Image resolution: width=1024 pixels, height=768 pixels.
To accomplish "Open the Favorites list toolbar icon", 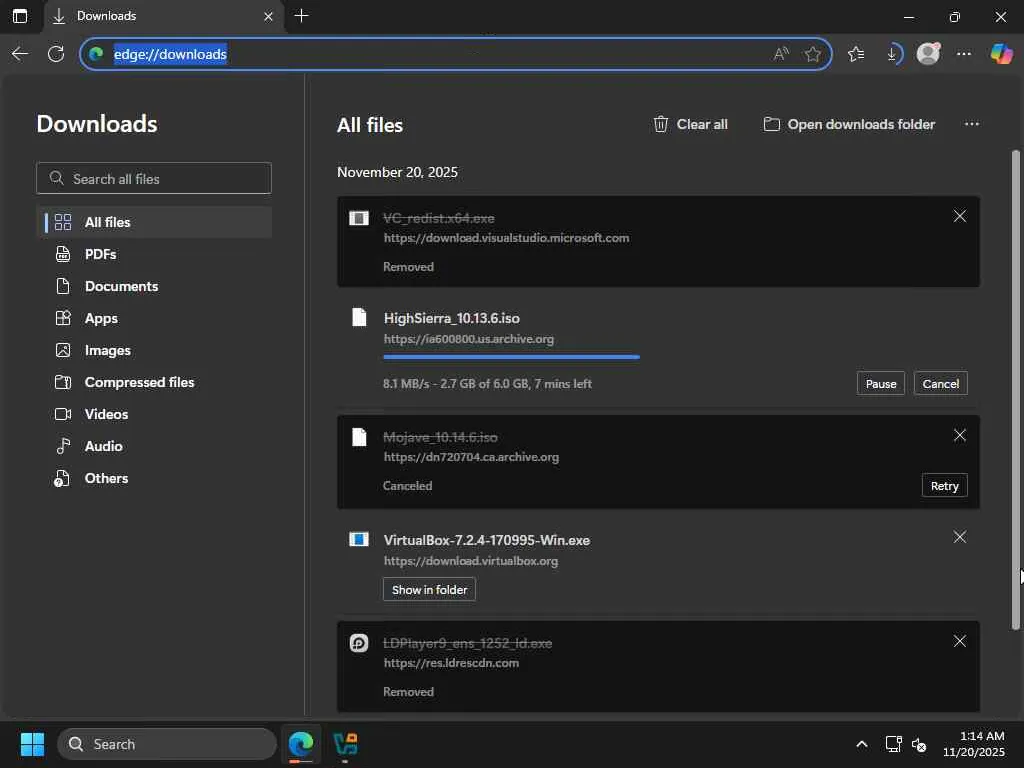I will (x=856, y=54).
